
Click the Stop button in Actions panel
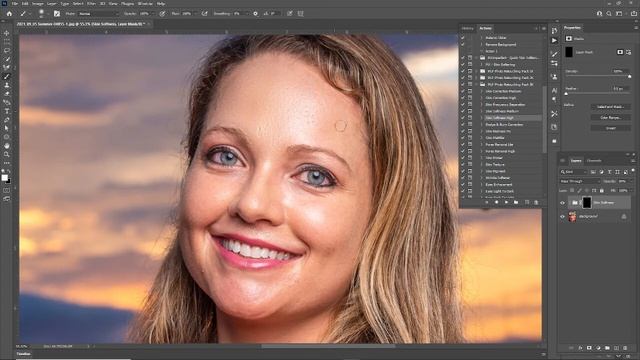coord(487,202)
